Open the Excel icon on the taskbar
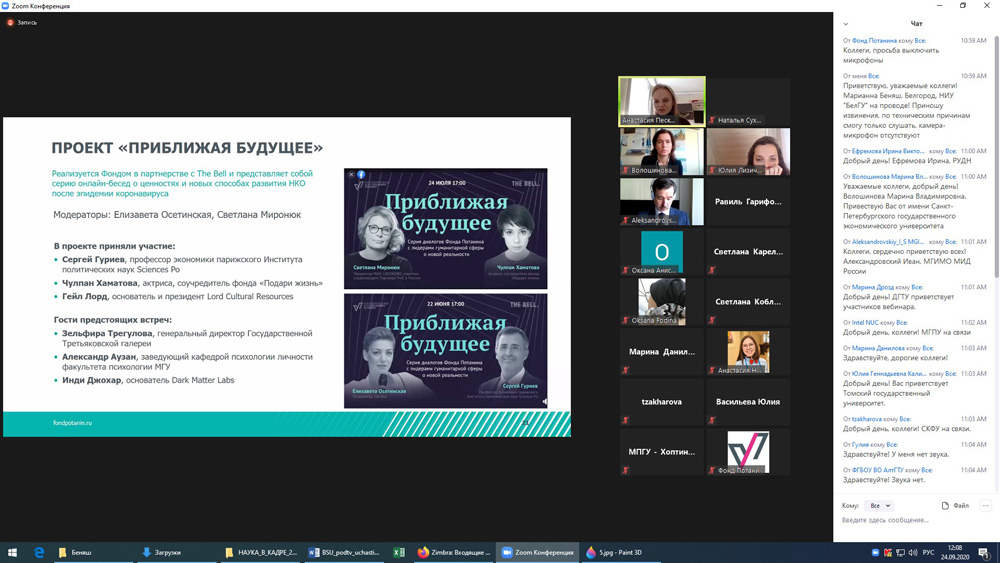1000x563 pixels. point(398,552)
